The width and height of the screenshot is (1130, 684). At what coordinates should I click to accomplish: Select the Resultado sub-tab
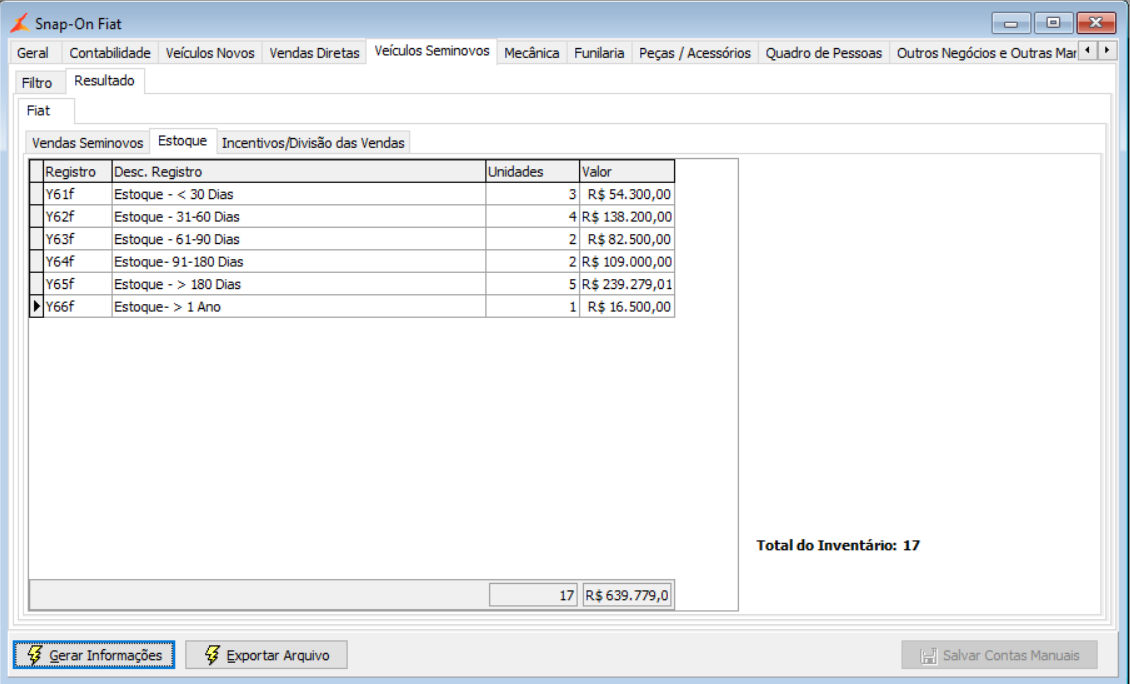[x=104, y=81]
